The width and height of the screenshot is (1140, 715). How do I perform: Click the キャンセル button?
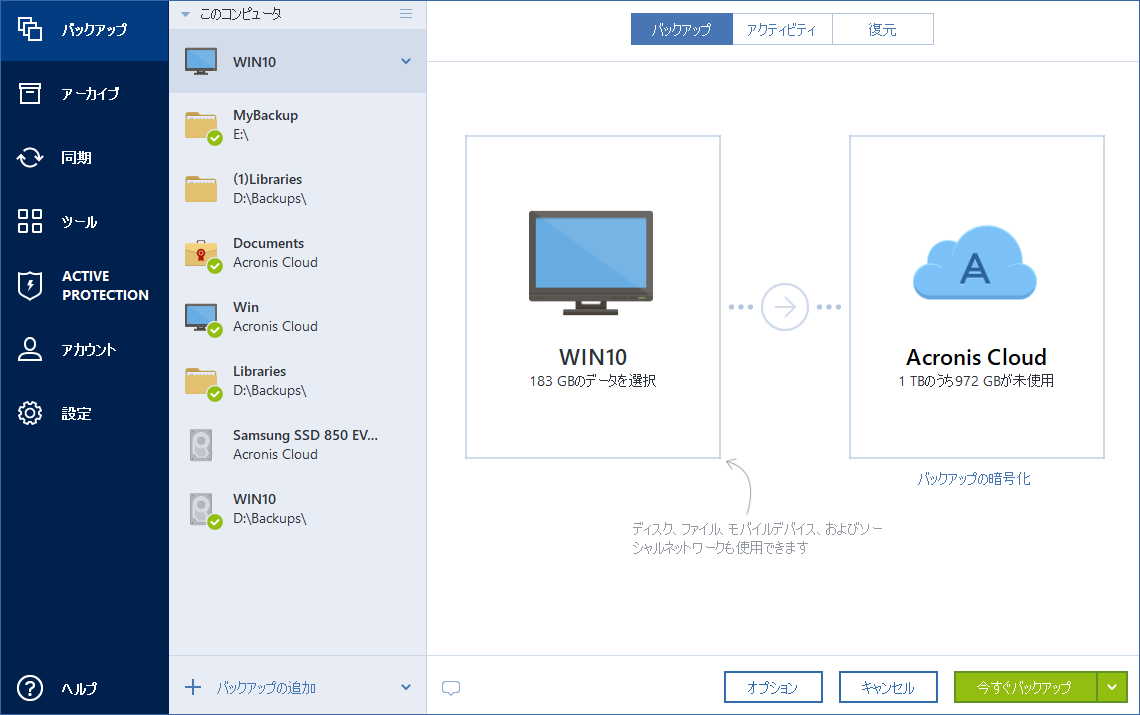pyautogui.click(x=888, y=687)
